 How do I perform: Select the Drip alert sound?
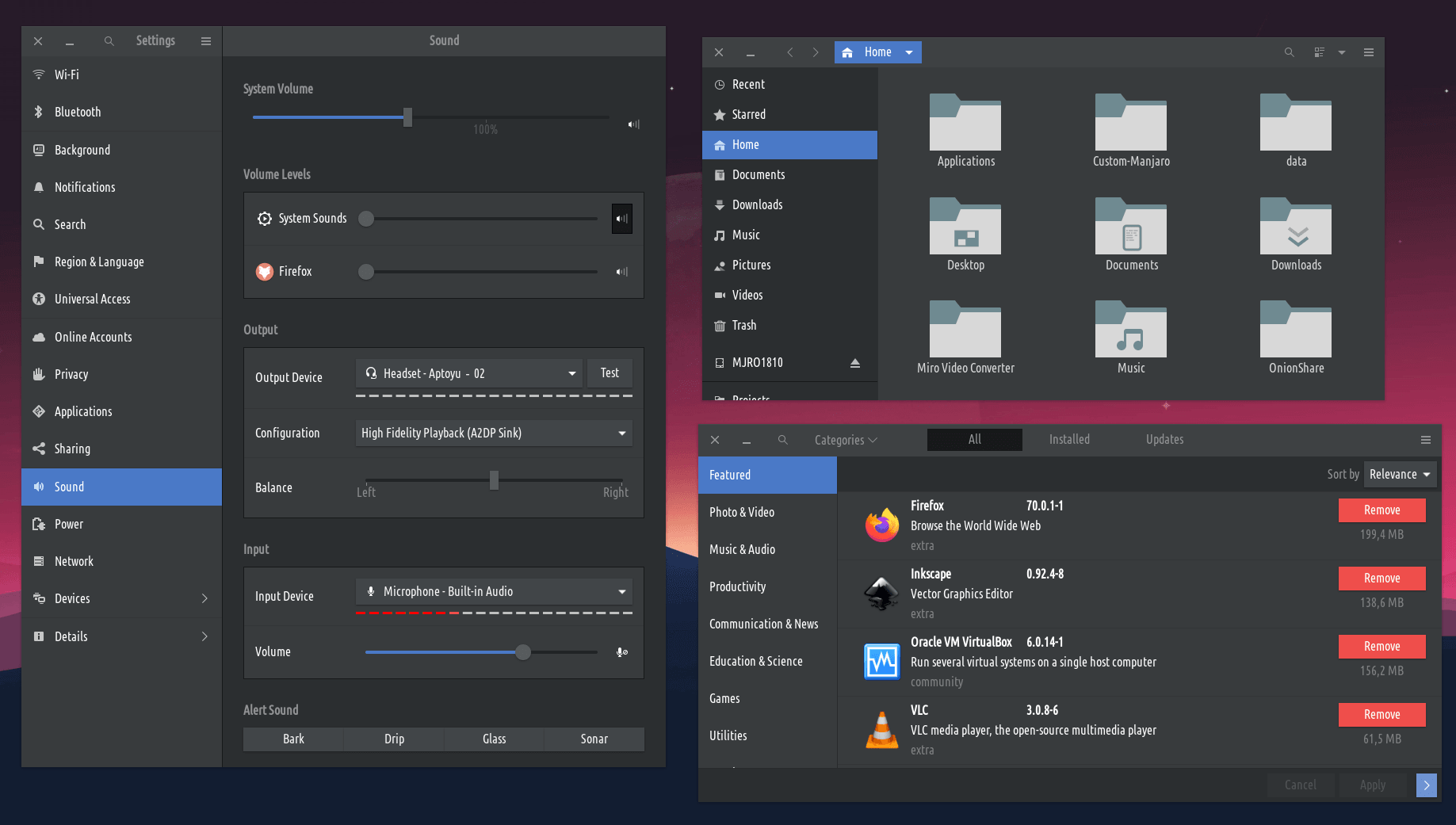394,739
